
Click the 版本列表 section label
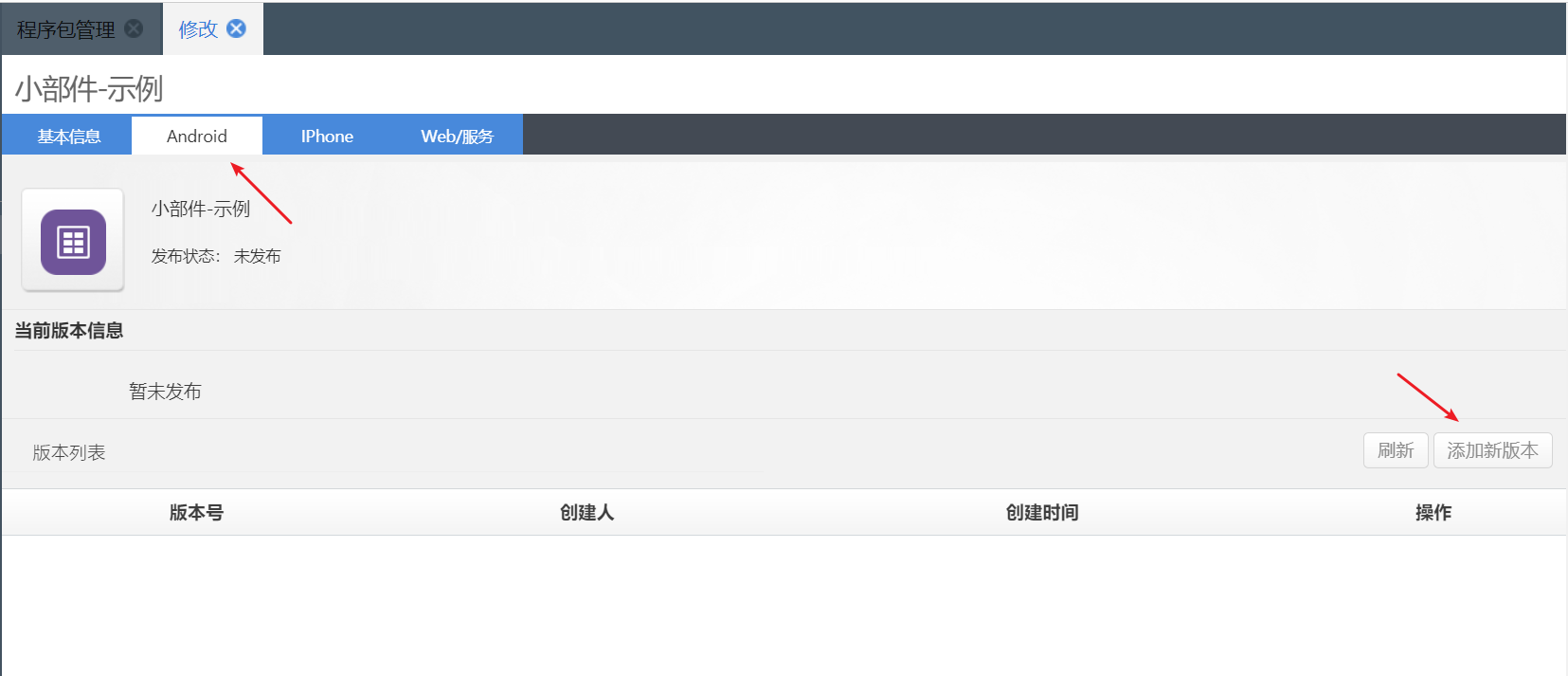tap(69, 452)
